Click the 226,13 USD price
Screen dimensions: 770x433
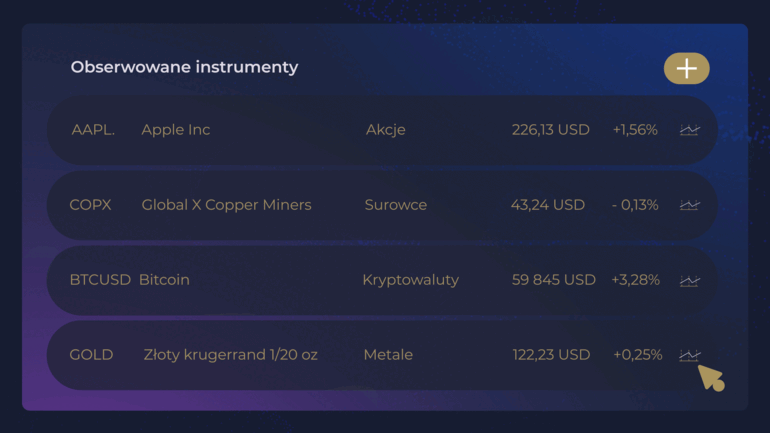(x=551, y=130)
